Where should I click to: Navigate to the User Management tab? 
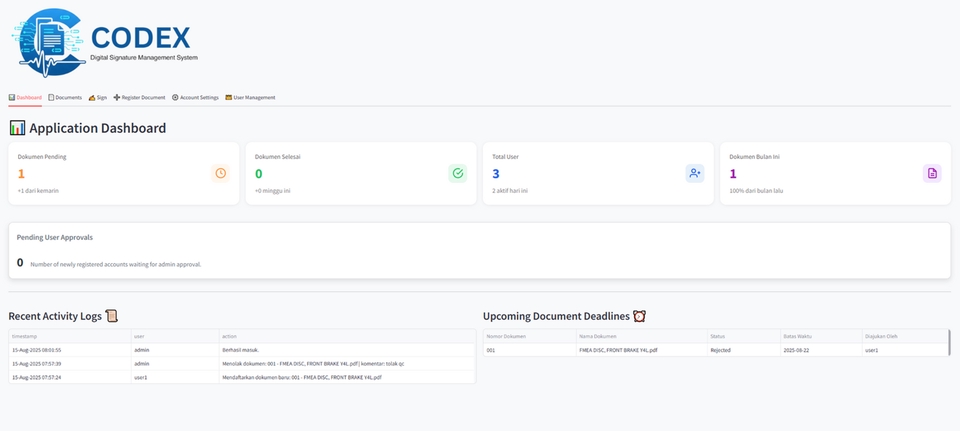pos(250,97)
